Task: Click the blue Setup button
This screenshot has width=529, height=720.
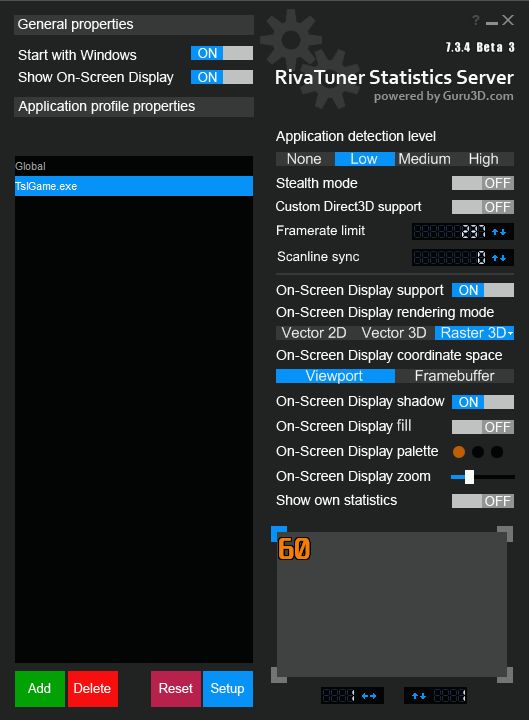Action: [227, 688]
